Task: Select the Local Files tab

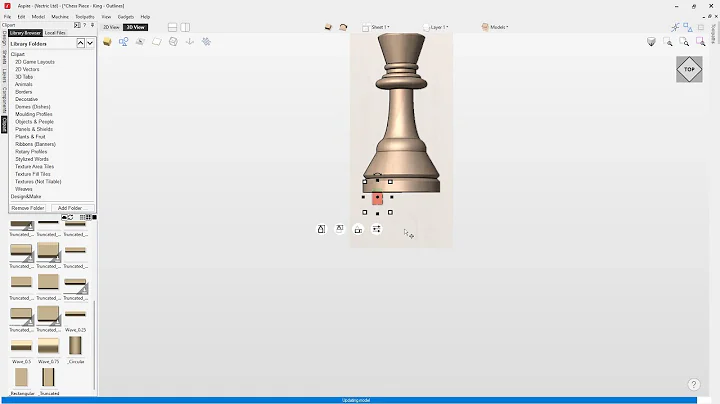Action: [x=55, y=33]
